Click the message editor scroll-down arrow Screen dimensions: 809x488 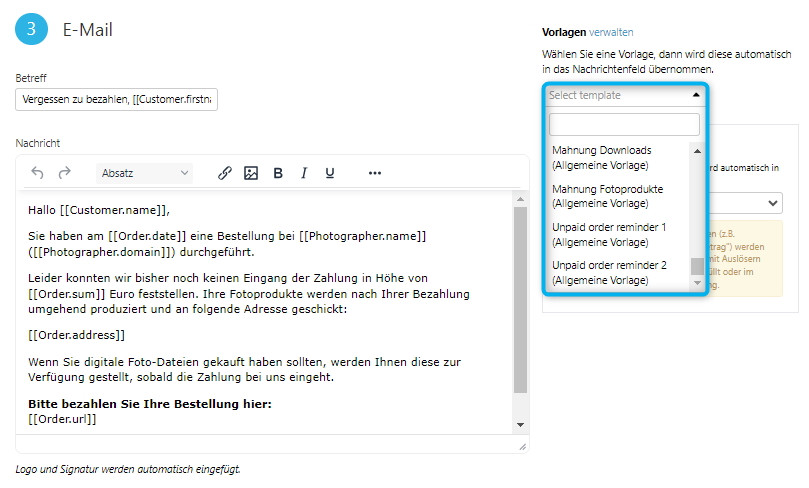coord(520,425)
